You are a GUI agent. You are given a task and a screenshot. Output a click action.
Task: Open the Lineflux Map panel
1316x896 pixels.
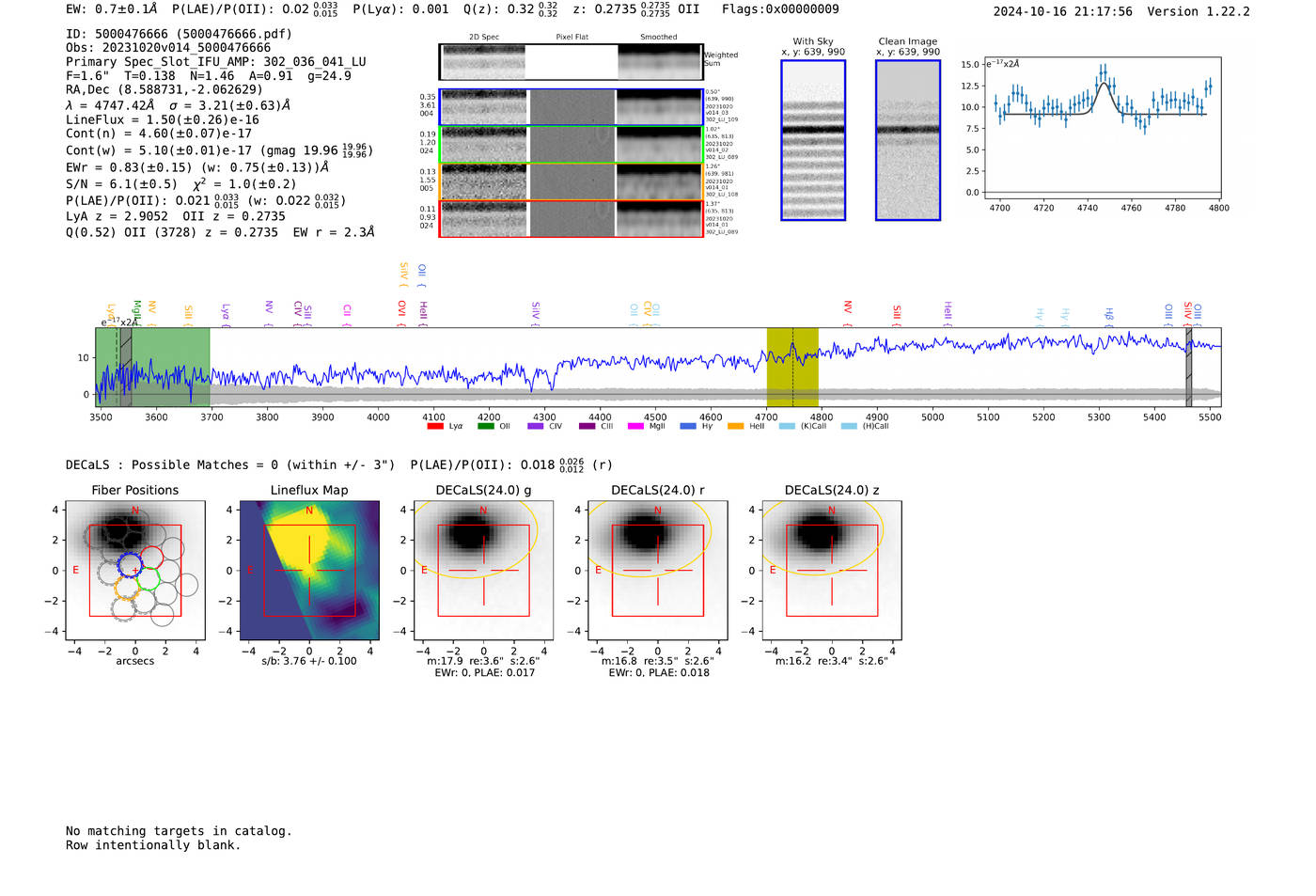309,571
